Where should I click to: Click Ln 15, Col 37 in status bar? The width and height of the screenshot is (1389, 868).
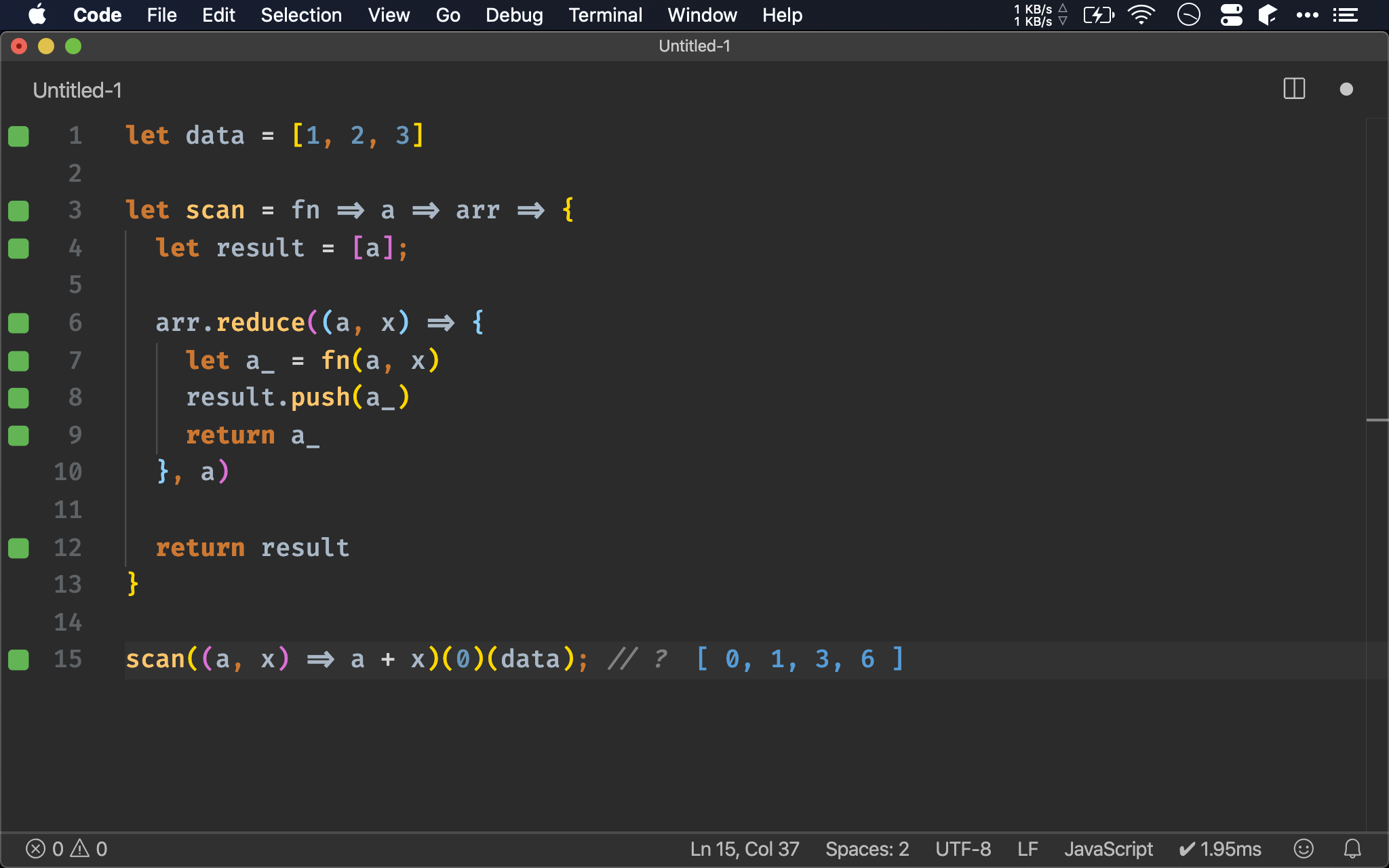pos(745,849)
